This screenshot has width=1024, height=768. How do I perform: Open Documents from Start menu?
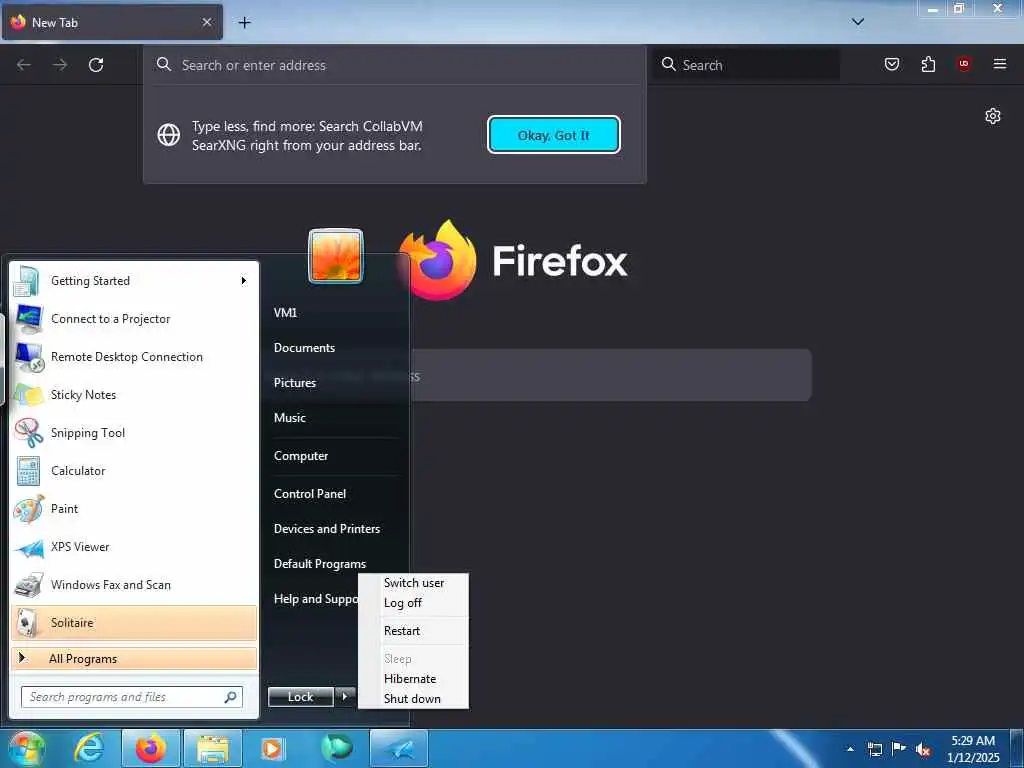[304, 348]
